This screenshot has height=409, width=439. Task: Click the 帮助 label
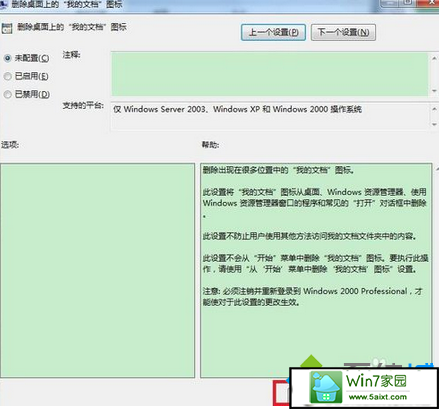point(210,145)
